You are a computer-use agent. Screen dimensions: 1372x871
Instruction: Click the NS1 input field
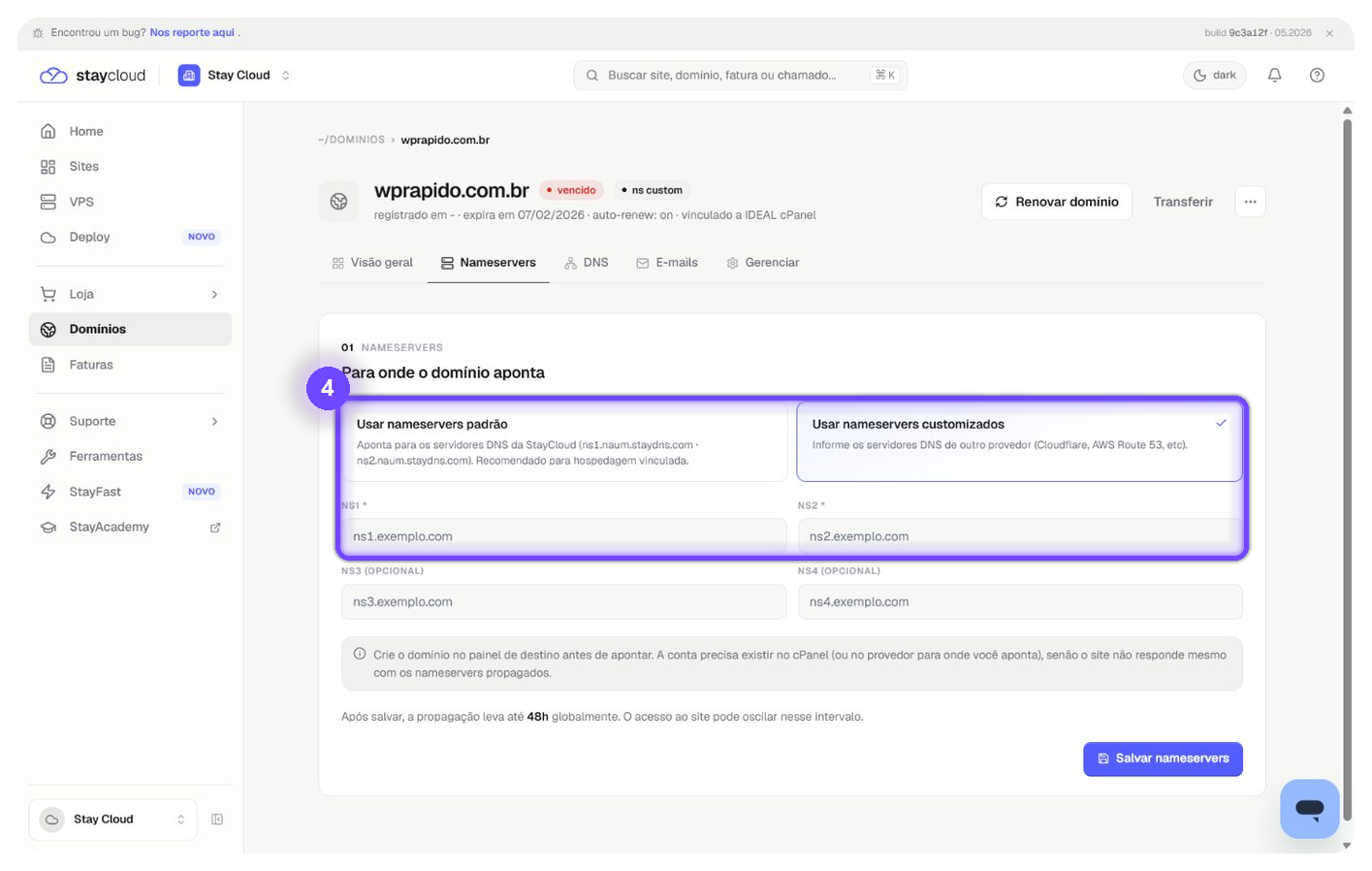[563, 535]
